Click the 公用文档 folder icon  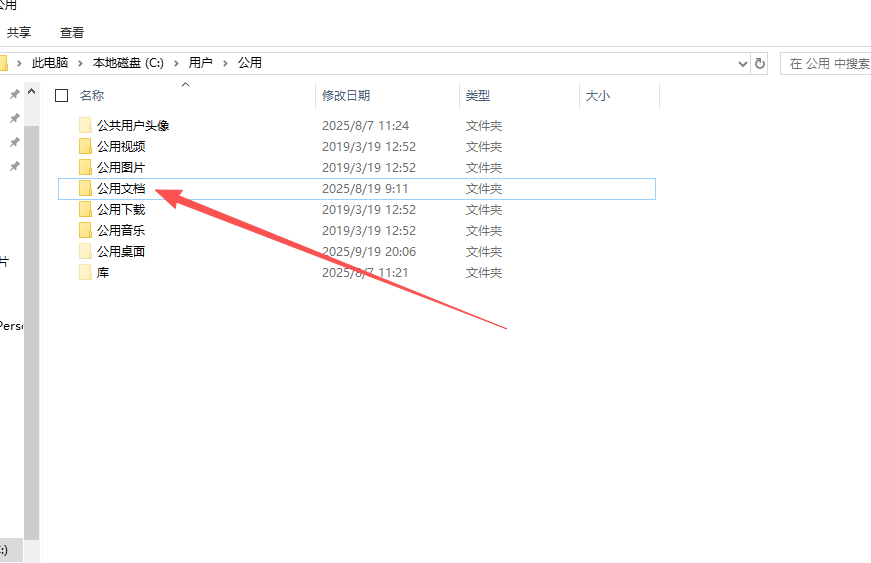[85, 188]
